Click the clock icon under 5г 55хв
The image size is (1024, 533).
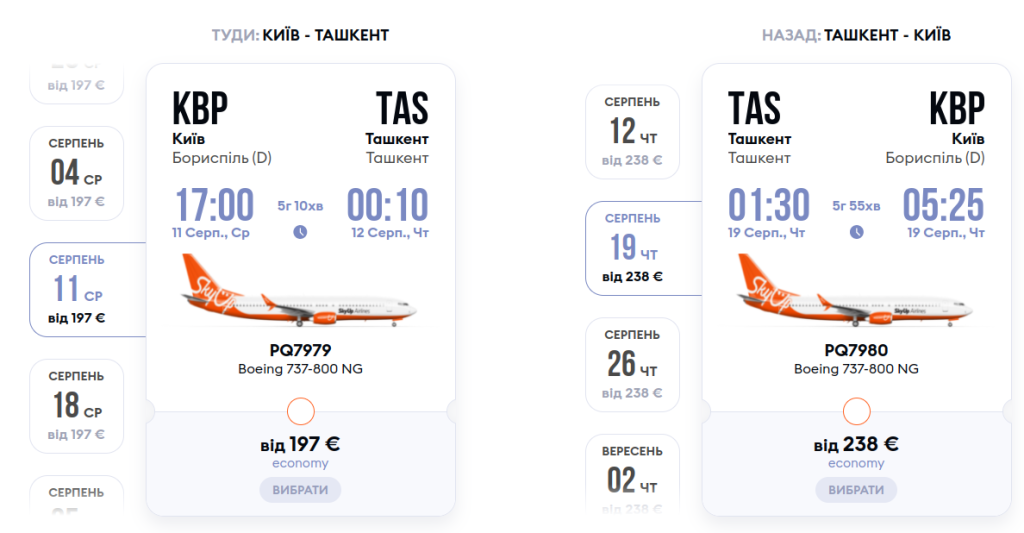pos(856,232)
